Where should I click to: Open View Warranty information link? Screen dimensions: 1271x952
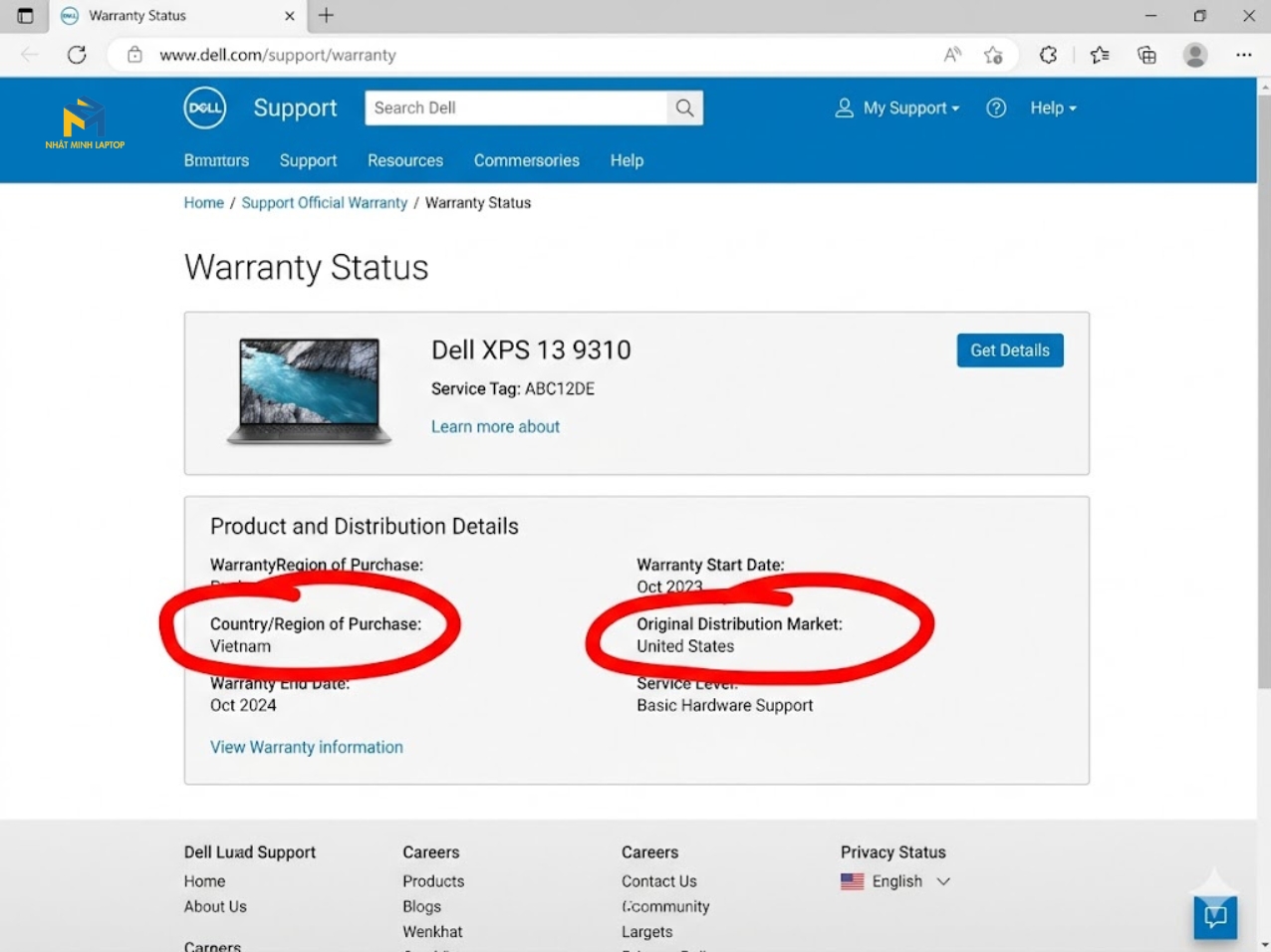pos(307,747)
